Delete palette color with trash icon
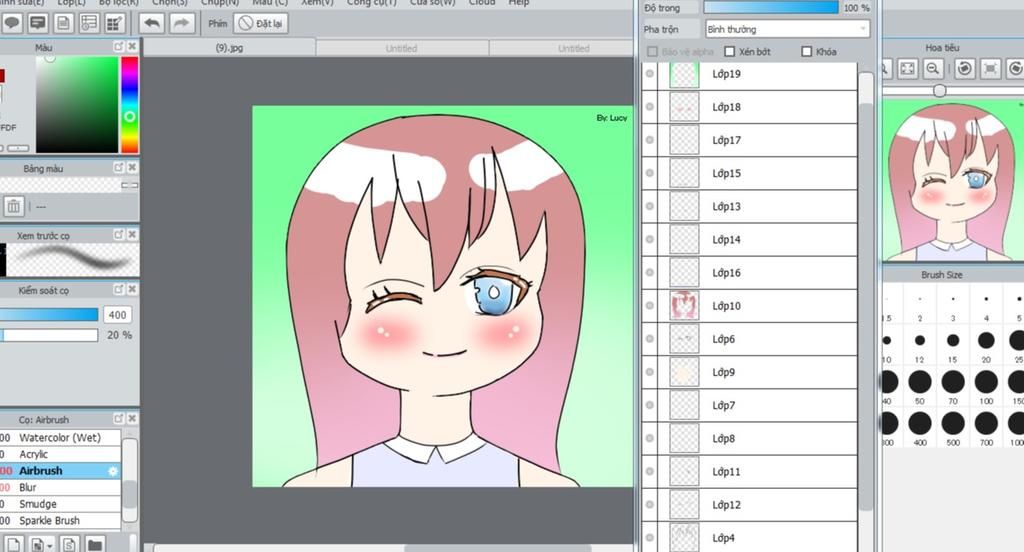Image resolution: width=1024 pixels, height=552 pixels. click(13, 206)
